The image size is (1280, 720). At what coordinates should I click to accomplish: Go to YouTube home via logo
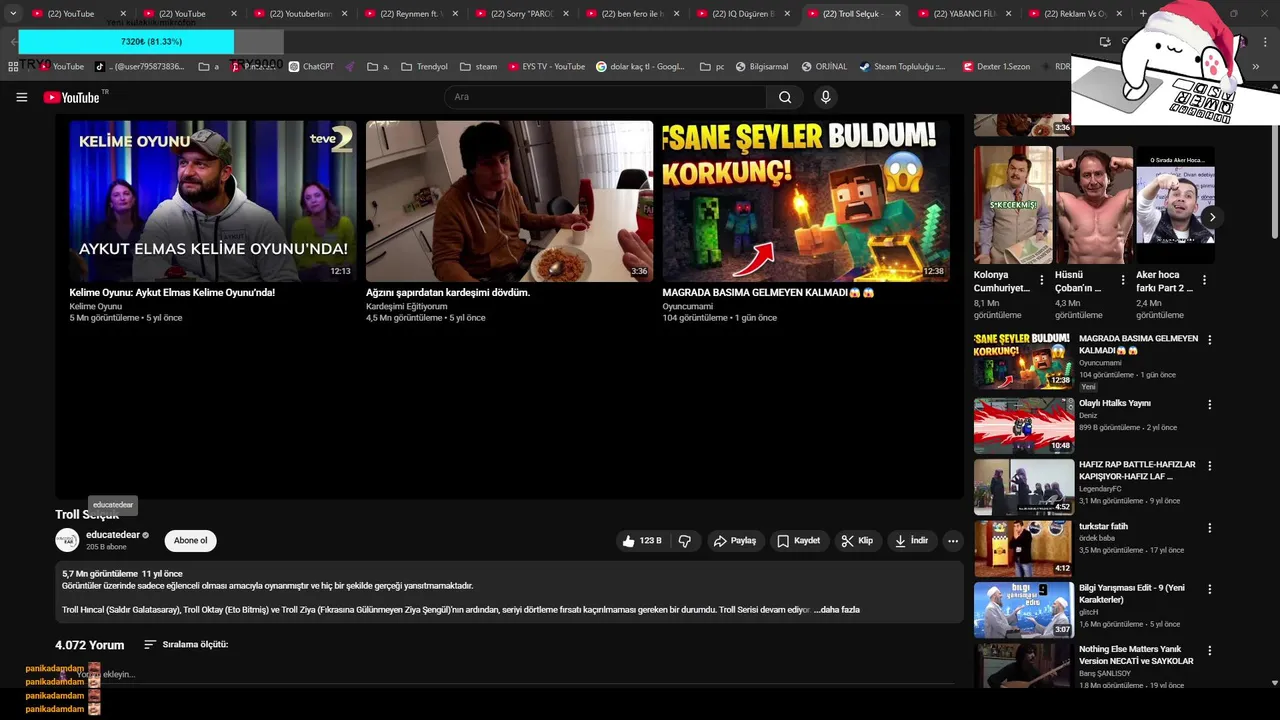coord(71,97)
